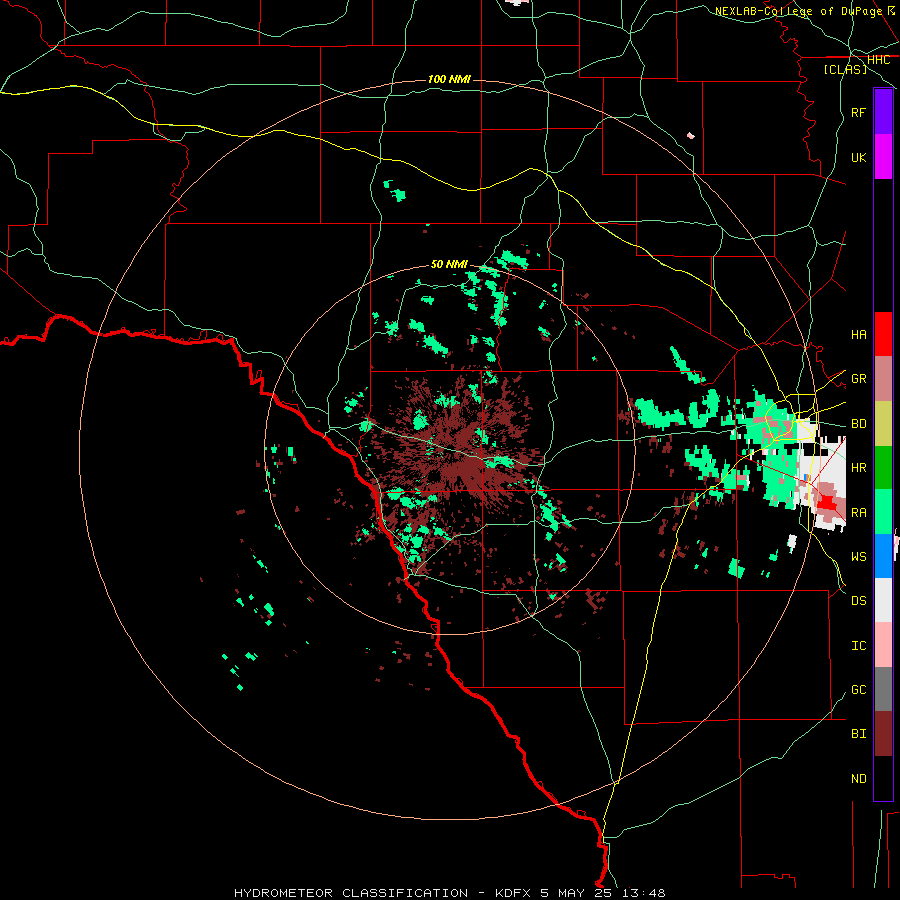Click the light green RA legend swatch
Screen dimensions: 900x900
pyautogui.click(x=883, y=512)
